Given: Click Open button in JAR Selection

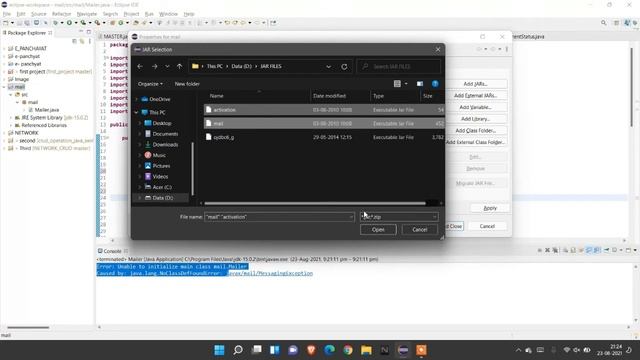Looking at the screenshot, I should pyautogui.click(x=378, y=229).
